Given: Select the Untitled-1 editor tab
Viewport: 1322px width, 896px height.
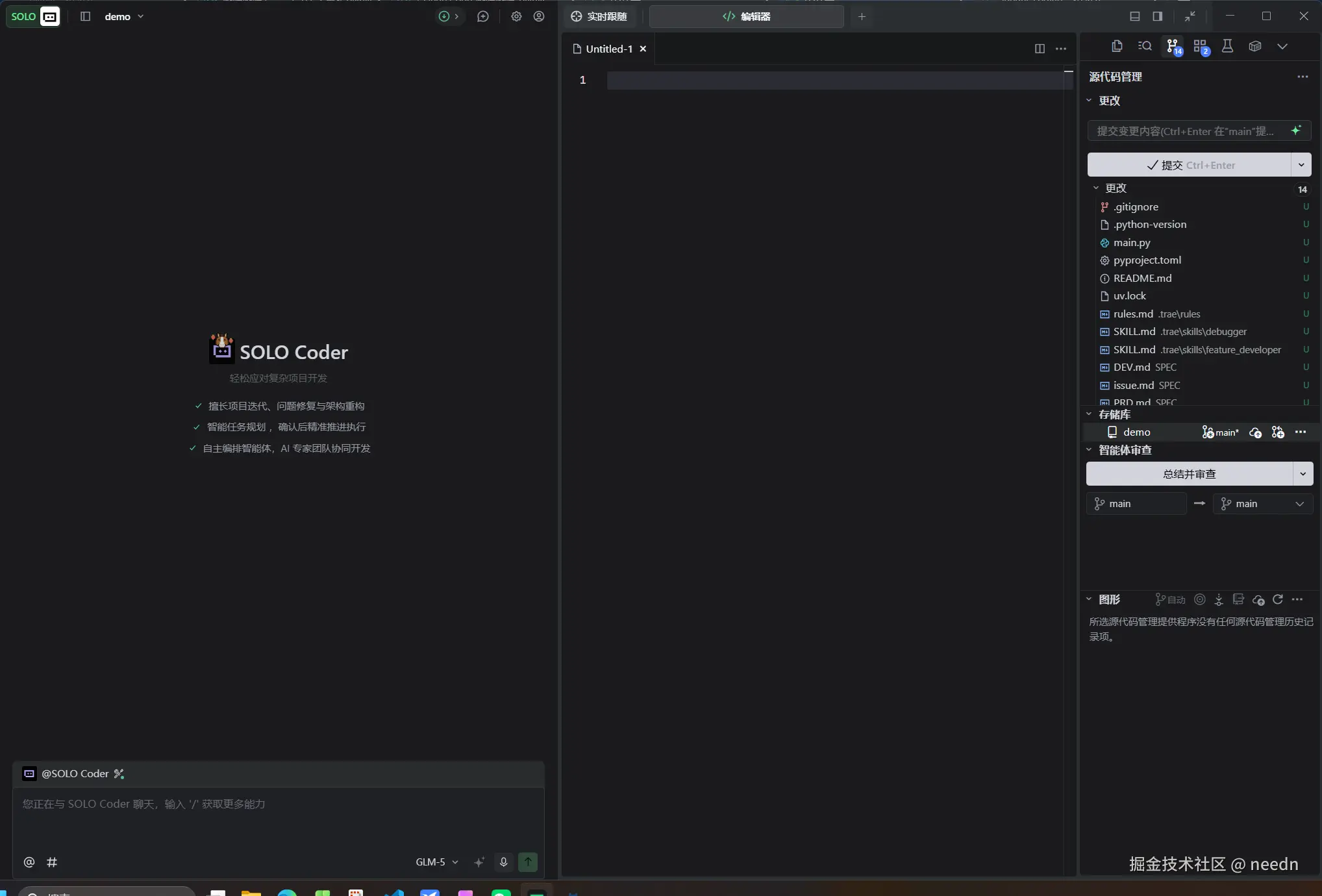Looking at the screenshot, I should (x=608, y=49).
